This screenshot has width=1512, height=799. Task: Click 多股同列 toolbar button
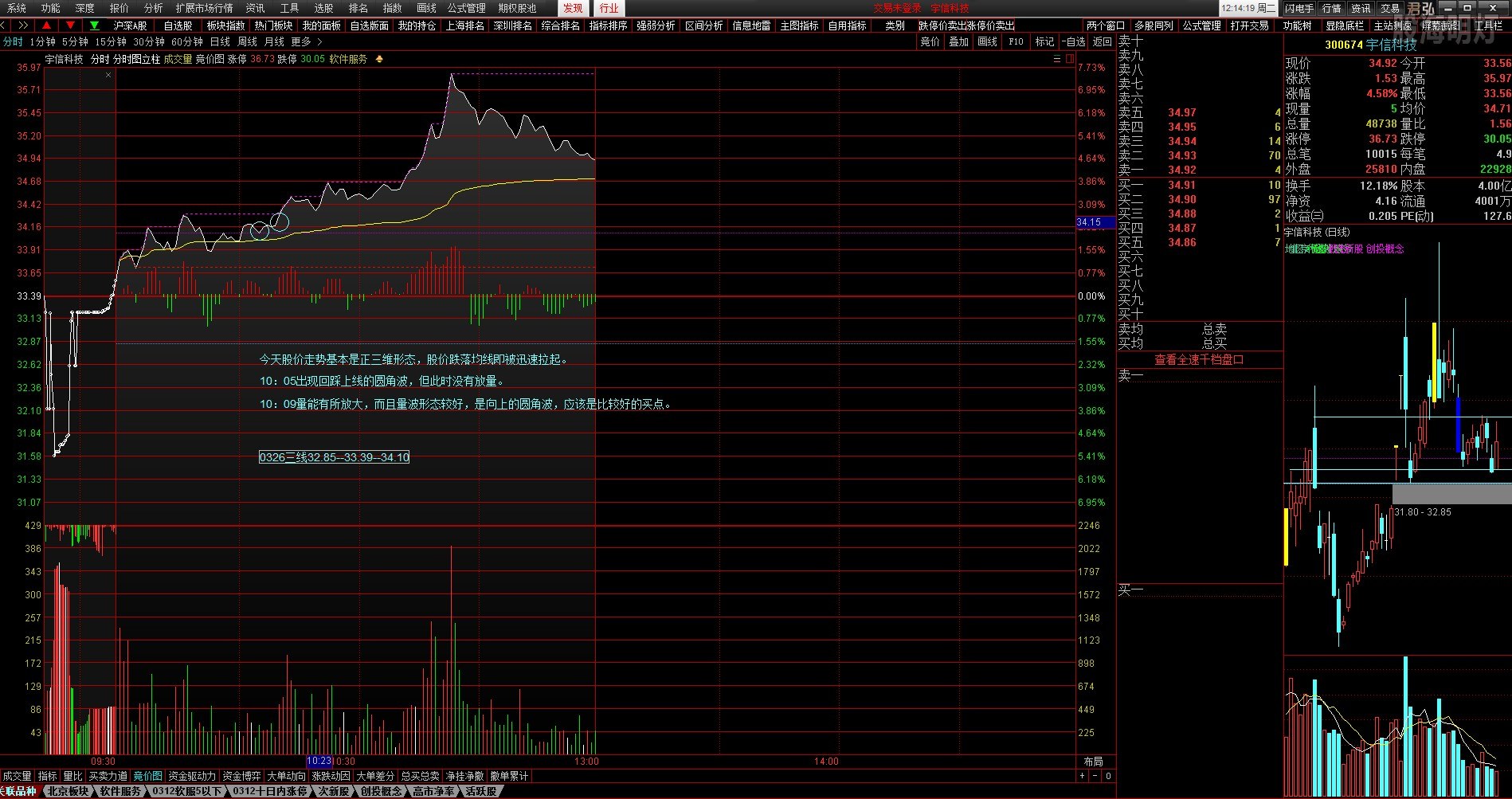[1154, 25]
